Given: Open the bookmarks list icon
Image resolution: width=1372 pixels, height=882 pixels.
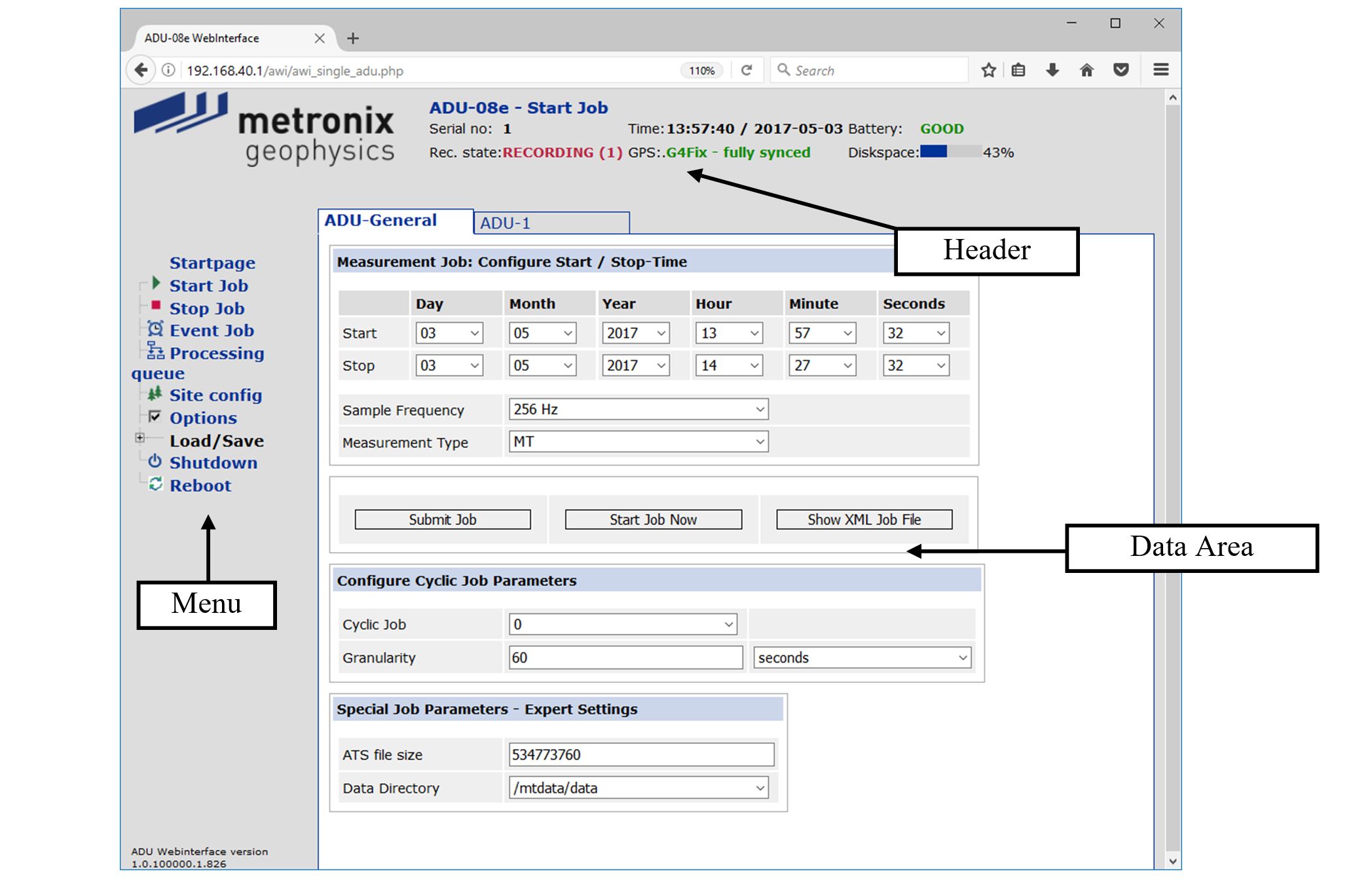Looking at the screenshot, I should (1018, 70).
